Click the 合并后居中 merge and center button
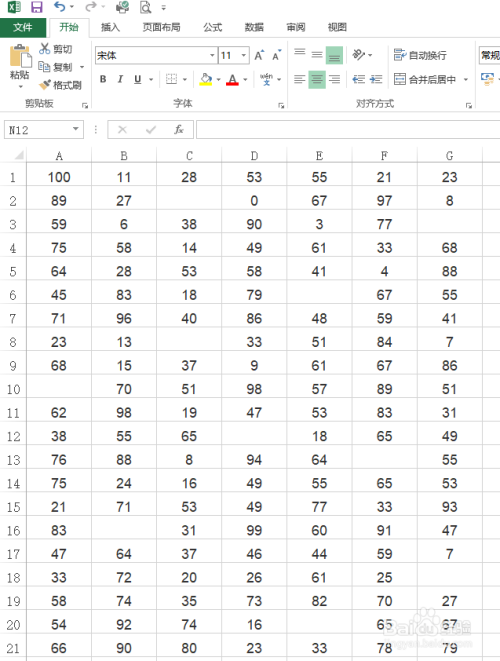 [426, 79]
